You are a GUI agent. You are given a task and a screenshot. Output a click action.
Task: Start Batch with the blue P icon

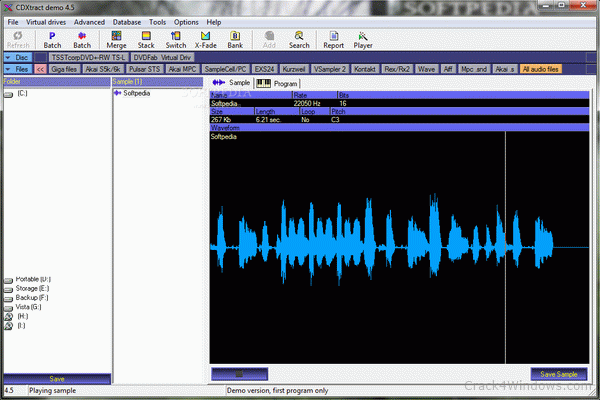(52, 40)
